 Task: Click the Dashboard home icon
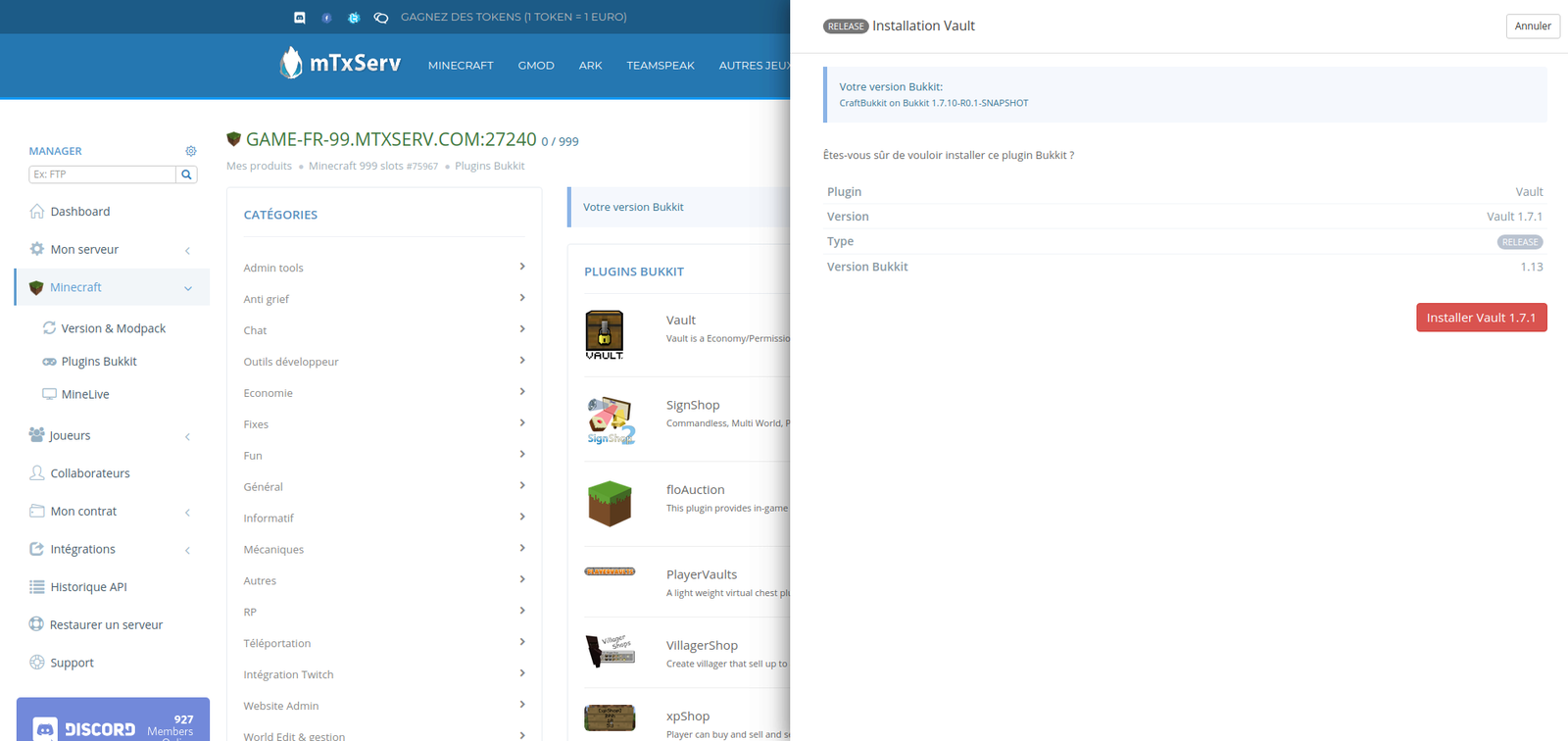tap(37, 212)
